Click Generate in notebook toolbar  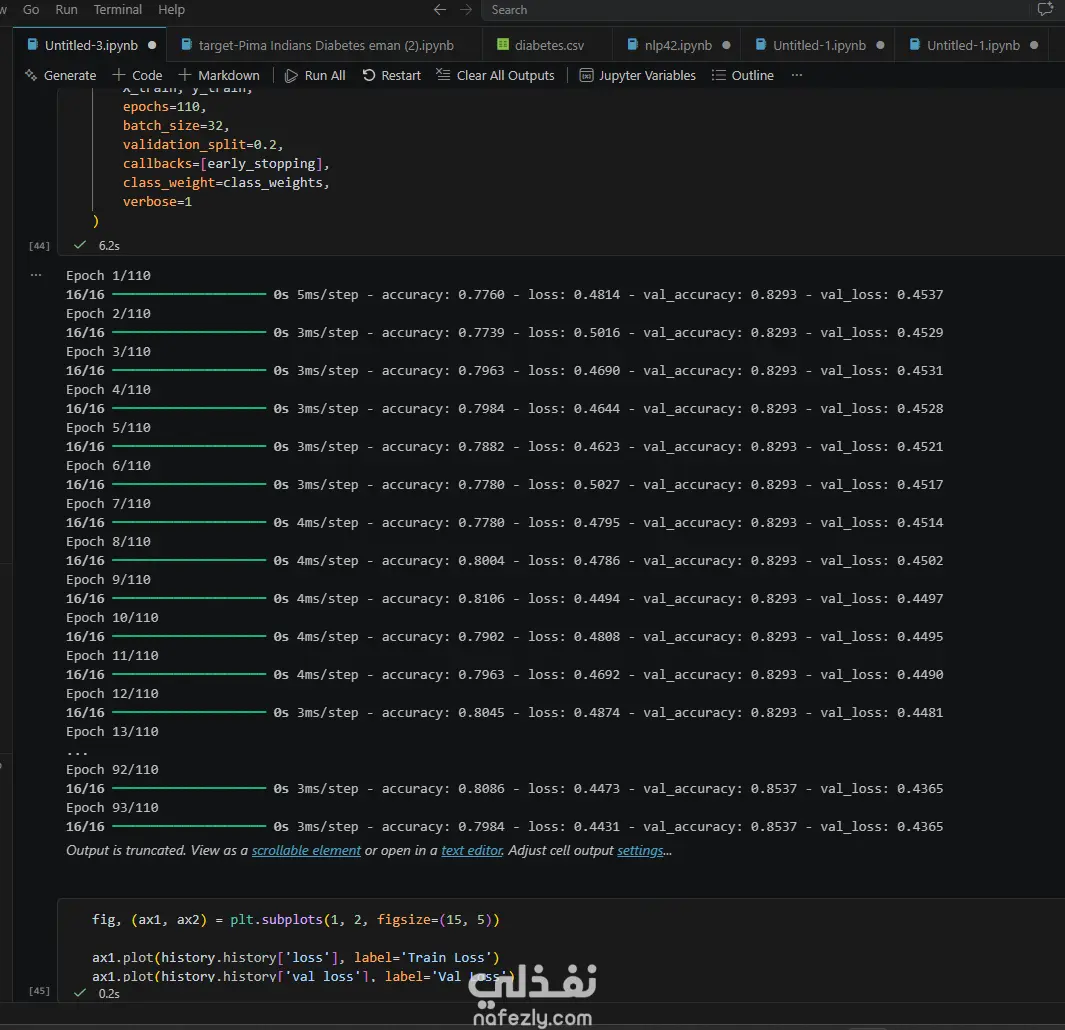pyautogui.click(x=60, y=75)
